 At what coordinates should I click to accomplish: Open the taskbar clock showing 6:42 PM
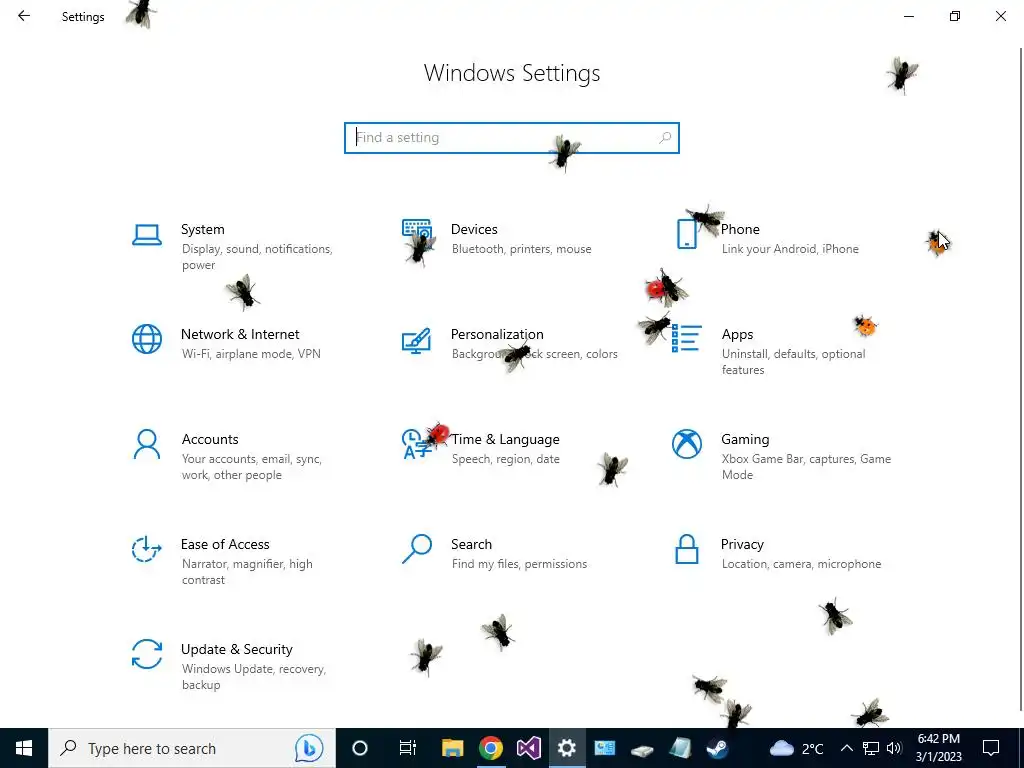coord(938,748)
